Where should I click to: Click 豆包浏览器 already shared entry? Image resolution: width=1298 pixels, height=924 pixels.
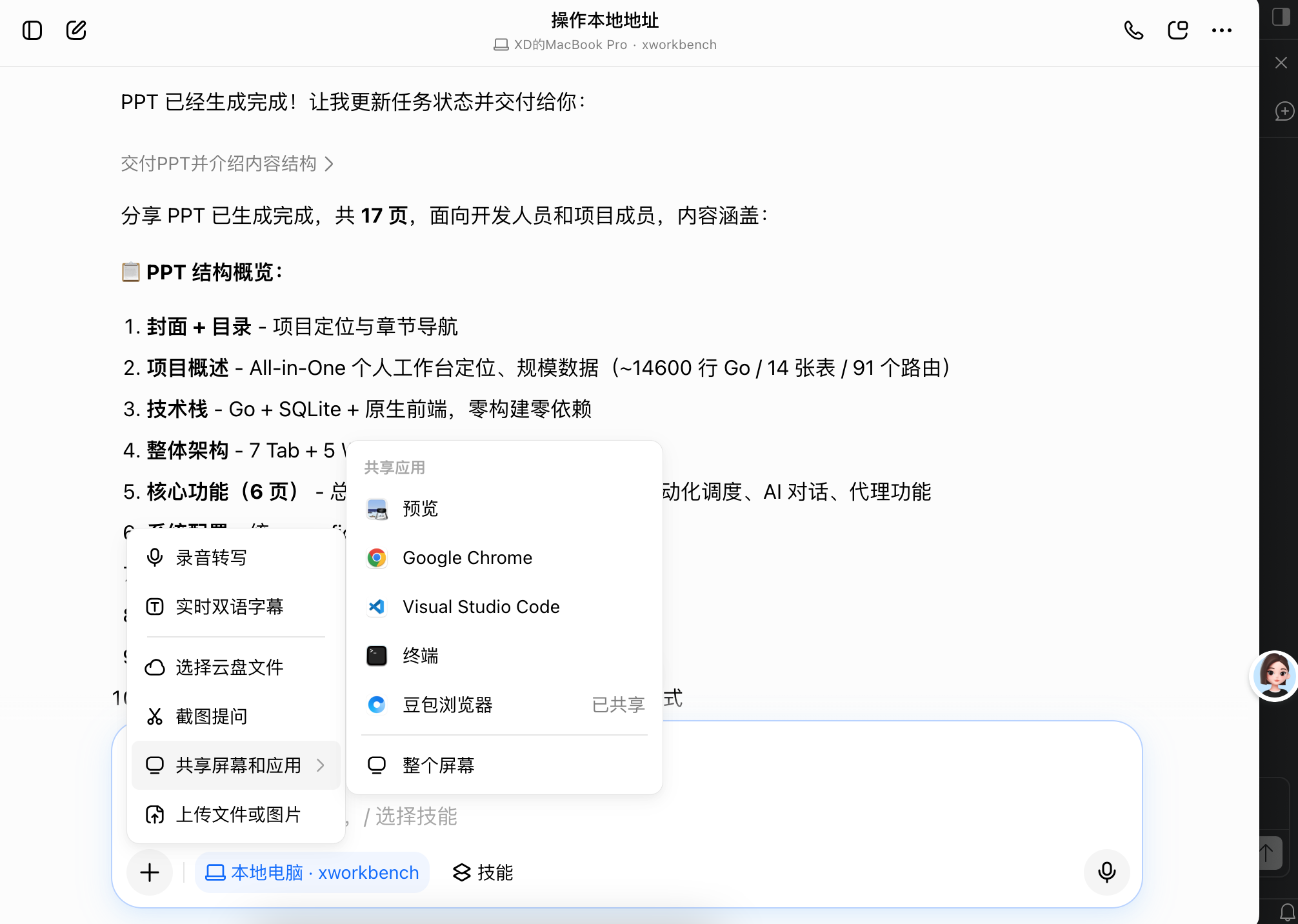[504, 705]
